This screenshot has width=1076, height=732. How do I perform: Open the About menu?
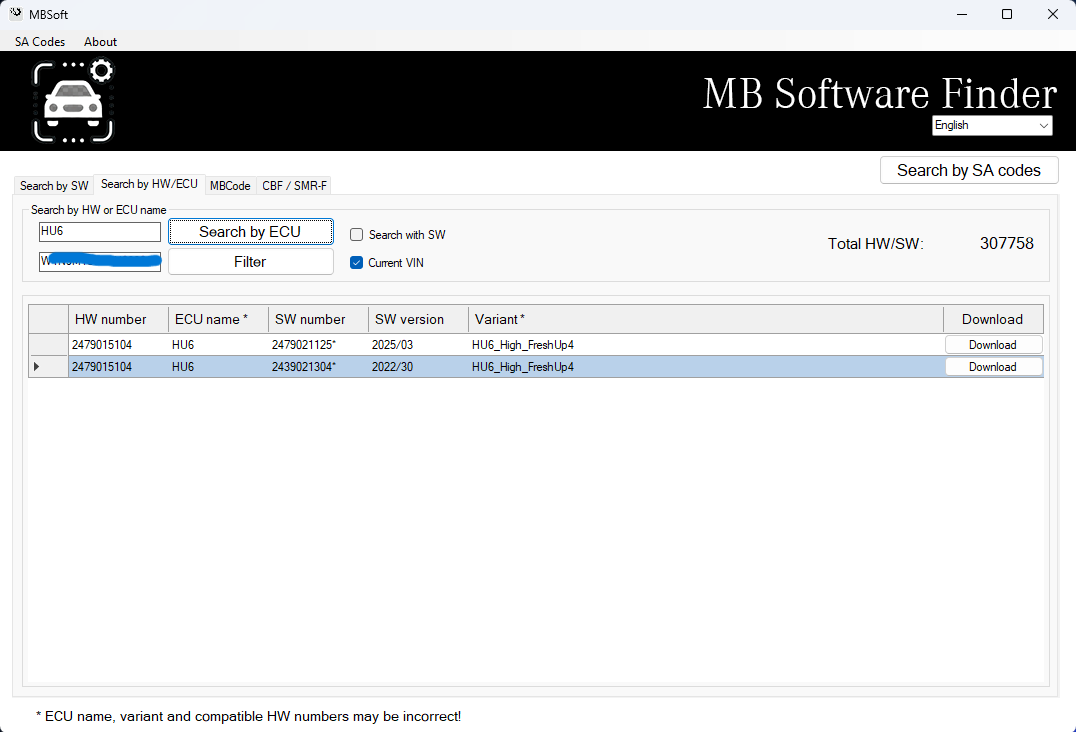click(100, 42)
